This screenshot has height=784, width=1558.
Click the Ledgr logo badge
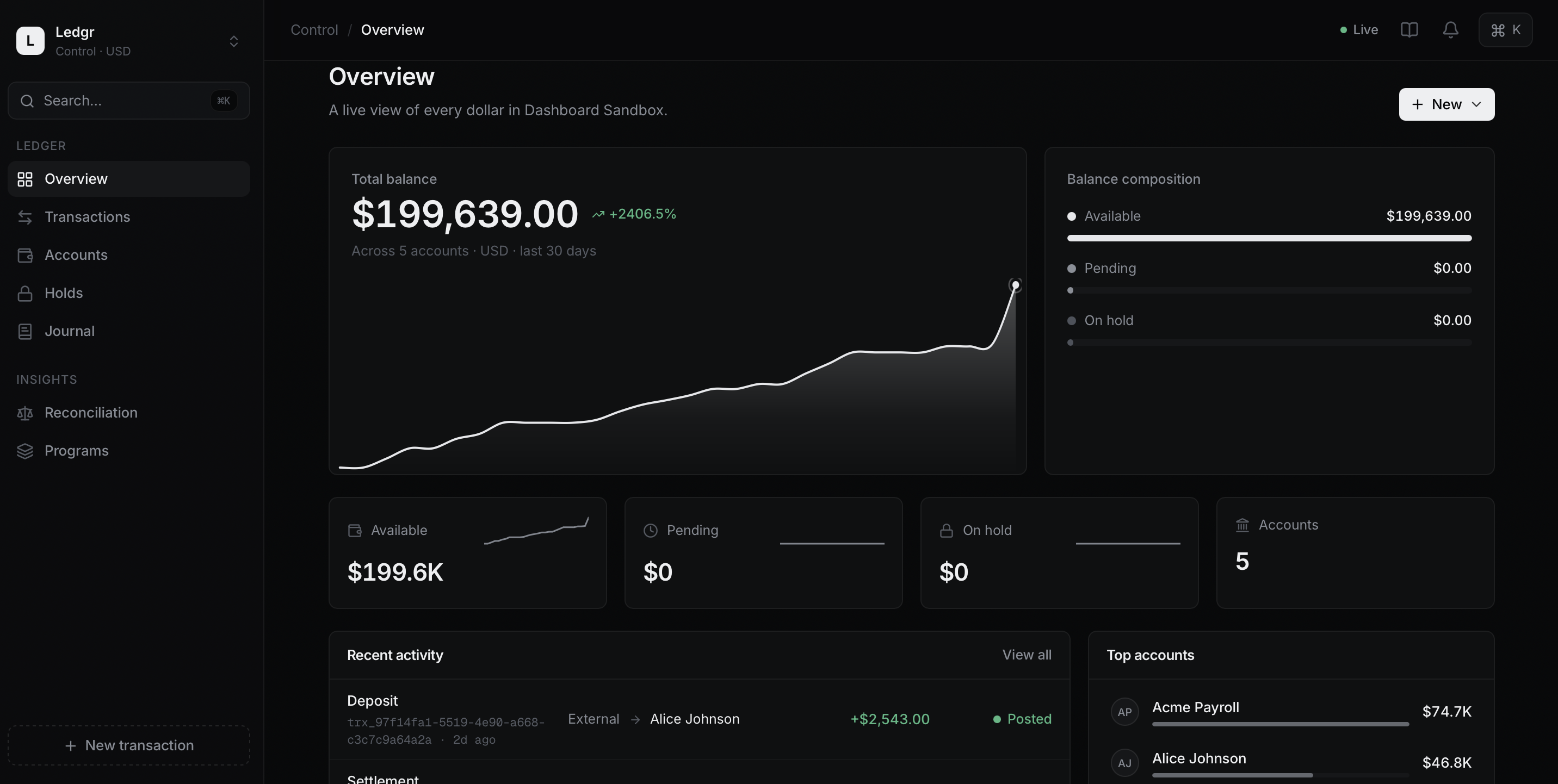[30, 40]
